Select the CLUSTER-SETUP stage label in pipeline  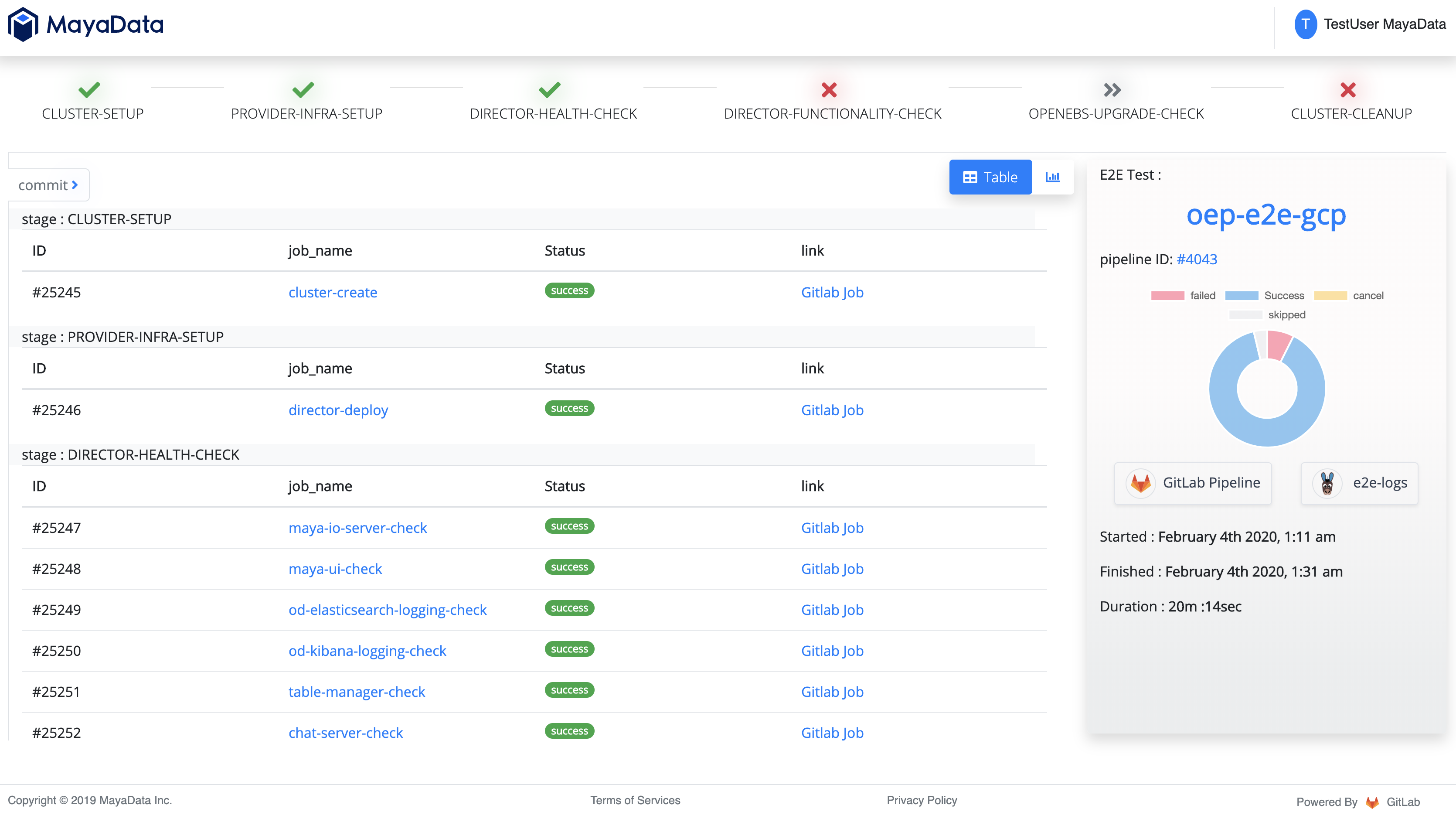tap(93, 114)
